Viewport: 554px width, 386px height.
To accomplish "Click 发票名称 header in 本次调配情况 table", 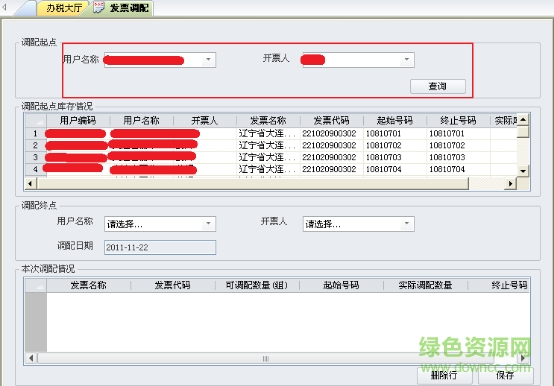I will [x=88, y=285].
